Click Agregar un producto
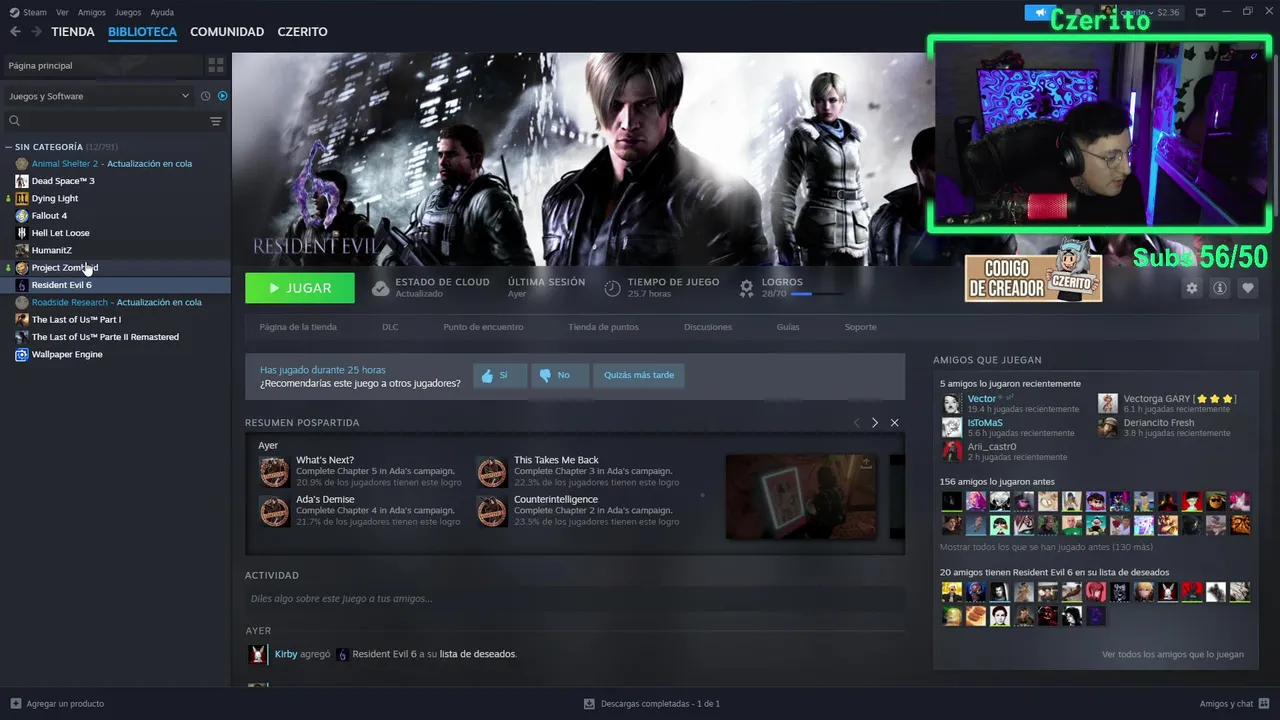The image size is (1280, 720). pyautogui.click(x=57, y=704)
